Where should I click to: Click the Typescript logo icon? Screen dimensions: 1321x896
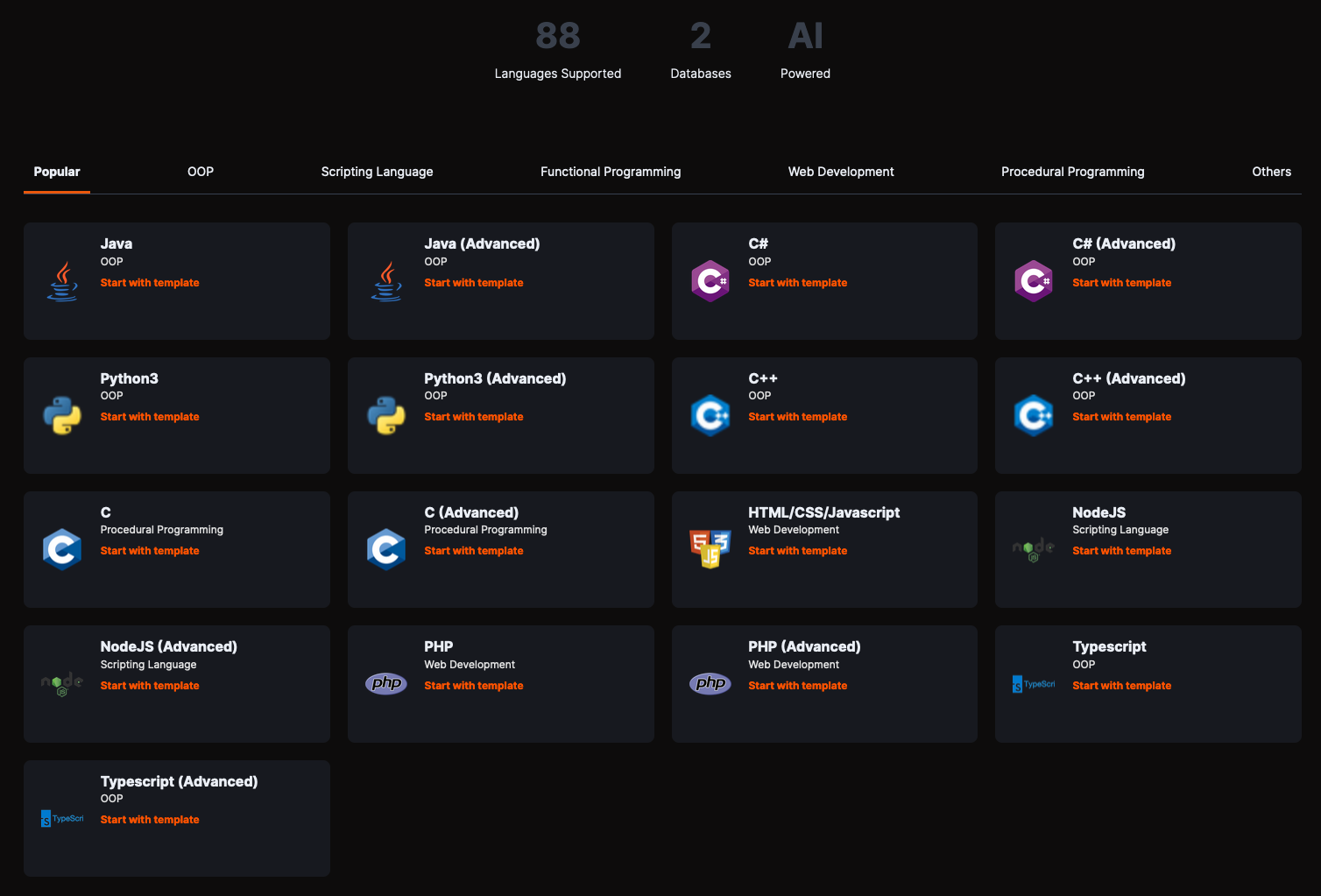pos(1033,684)
